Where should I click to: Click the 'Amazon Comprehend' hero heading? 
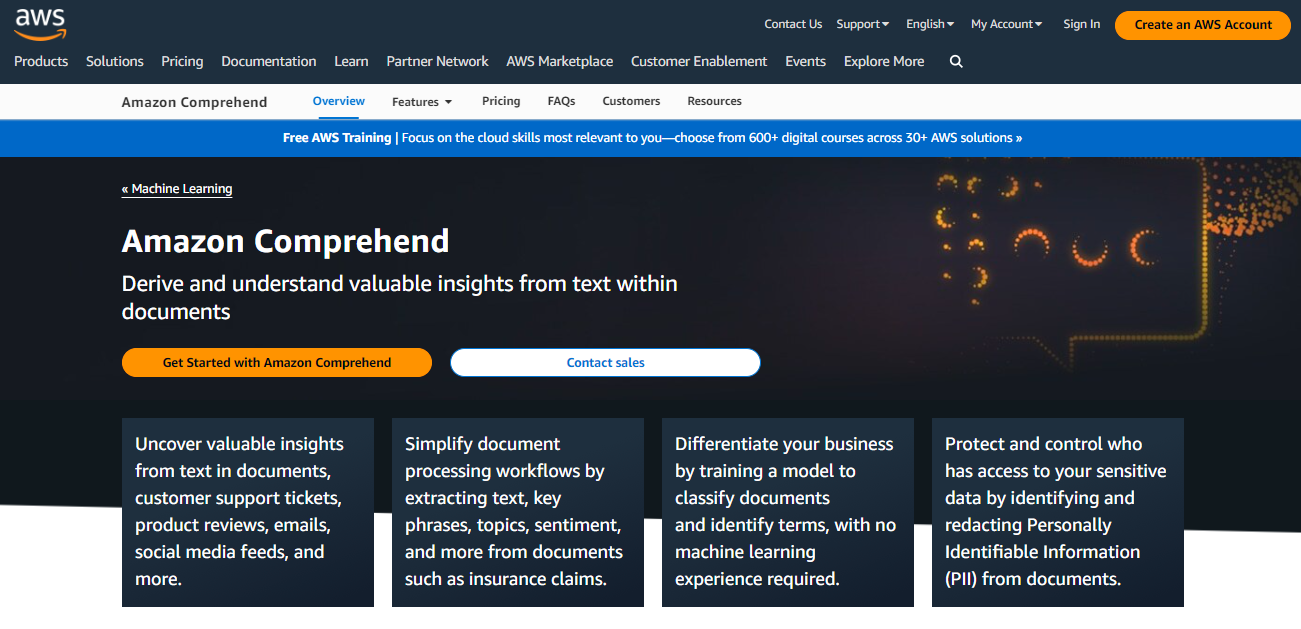click(x=285, y=242)
